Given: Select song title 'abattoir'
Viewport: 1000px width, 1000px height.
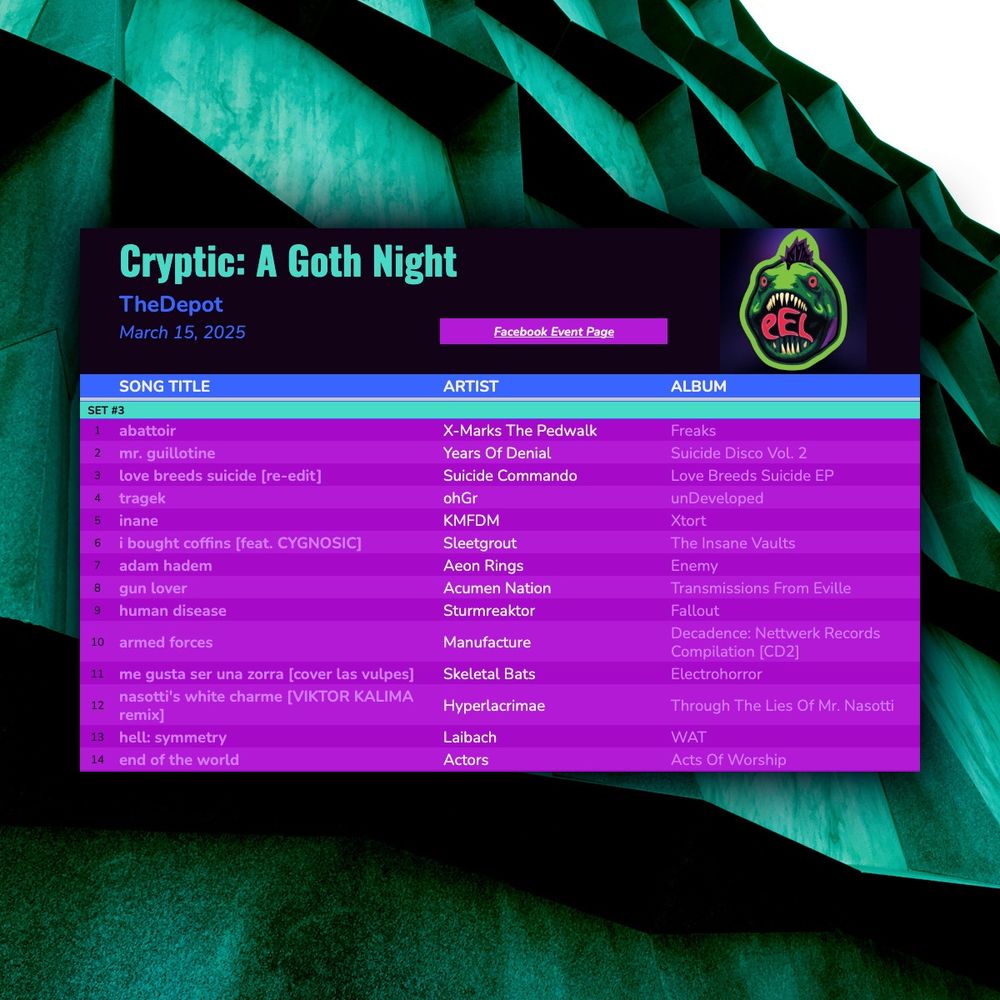Looking at the screenshot, I should pyautogui.click(x=147, y=430).
